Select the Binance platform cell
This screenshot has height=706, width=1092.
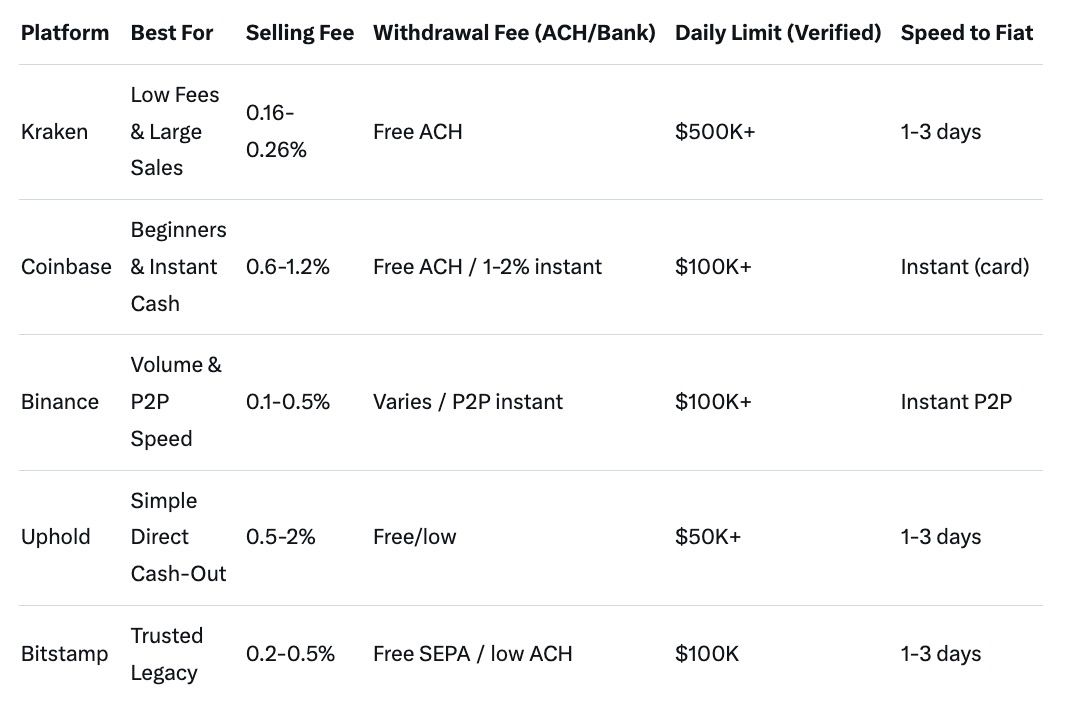60,402
